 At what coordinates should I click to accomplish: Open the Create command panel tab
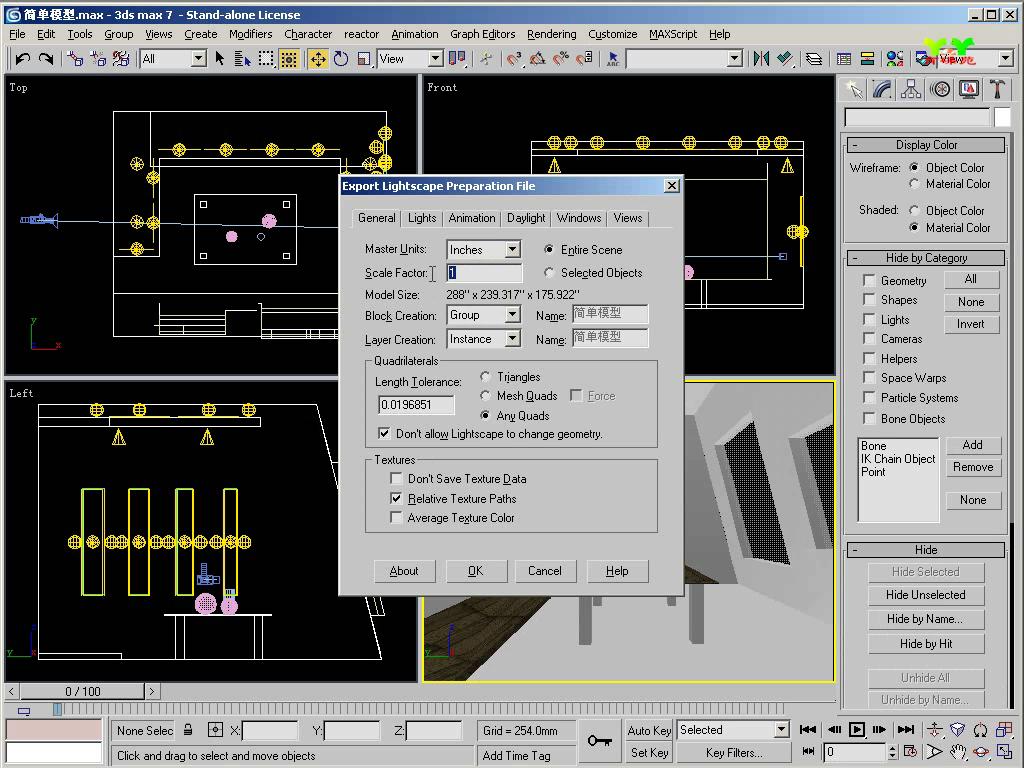(x=854, y=89)
